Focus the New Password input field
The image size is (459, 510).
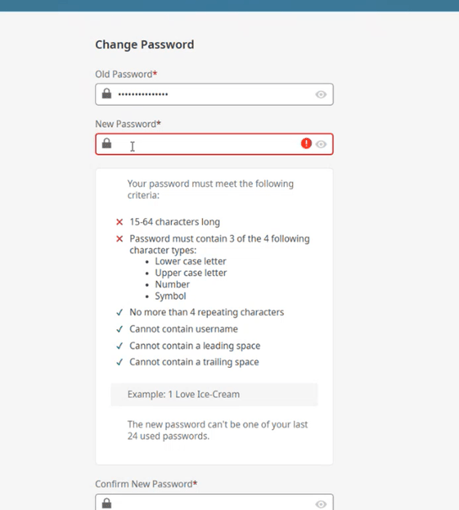click(x=214, y=144)
